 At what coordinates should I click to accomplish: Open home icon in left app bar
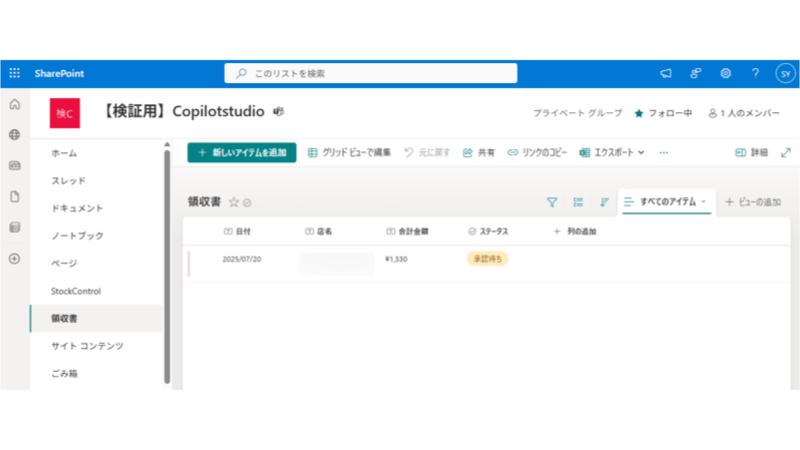click(15, 105)
